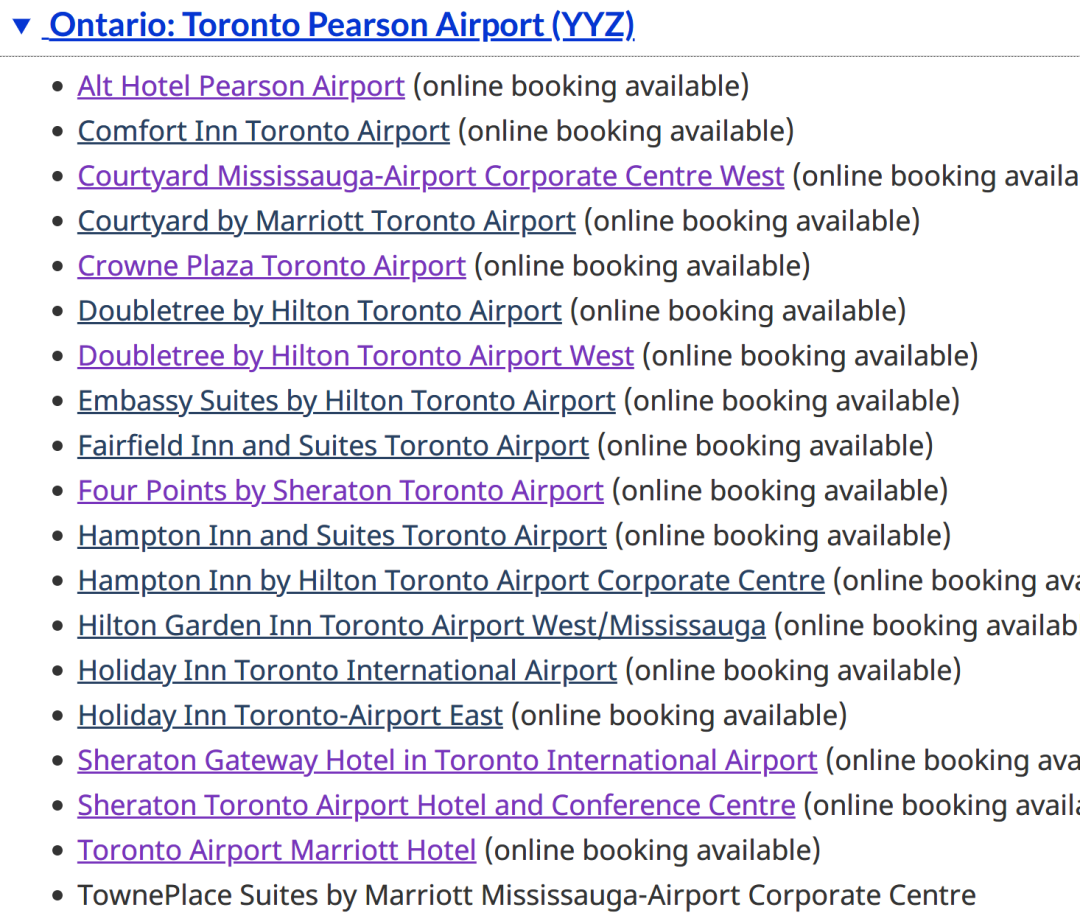This screenshot has height=913, width=1080.
Task: Open Courtyard Mississauga-Airport Corporate Centre West link
Action: click(x=430, y=176)
